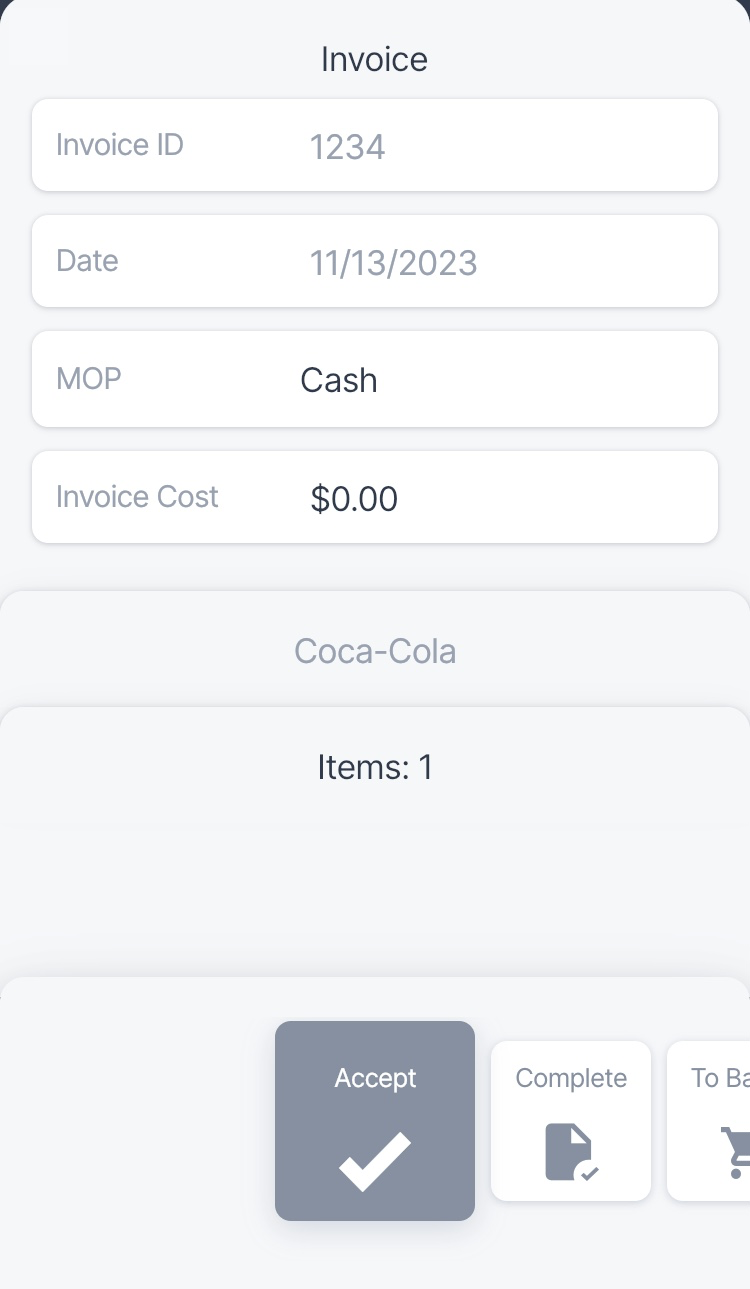Click empty space right of Cash in MOP row

[x=560, y=380]
